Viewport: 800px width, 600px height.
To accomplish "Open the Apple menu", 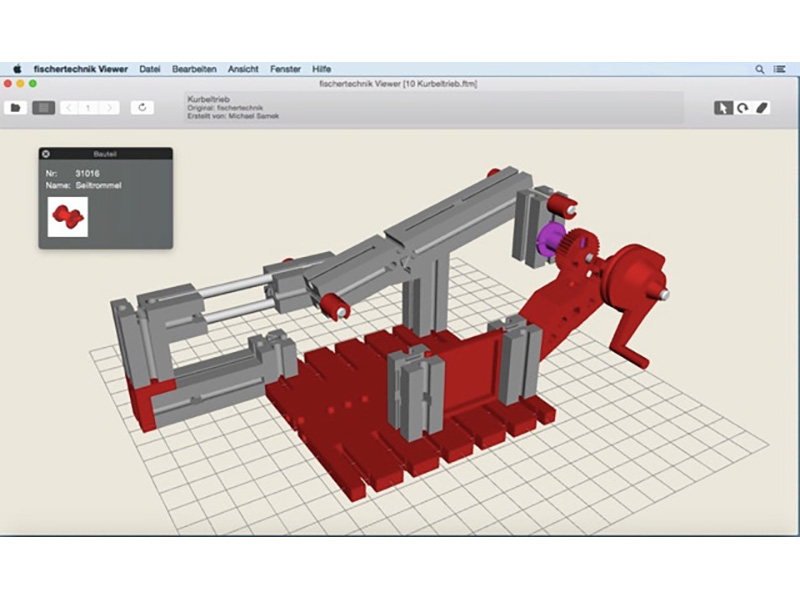I will coord(17,69).
